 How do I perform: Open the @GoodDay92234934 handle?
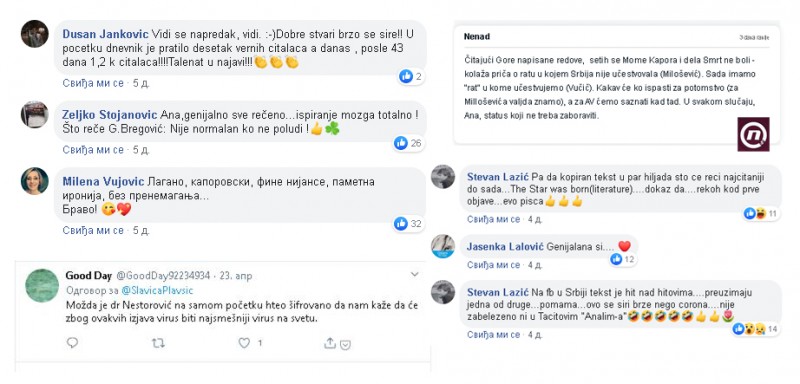(x=163, y=276)
